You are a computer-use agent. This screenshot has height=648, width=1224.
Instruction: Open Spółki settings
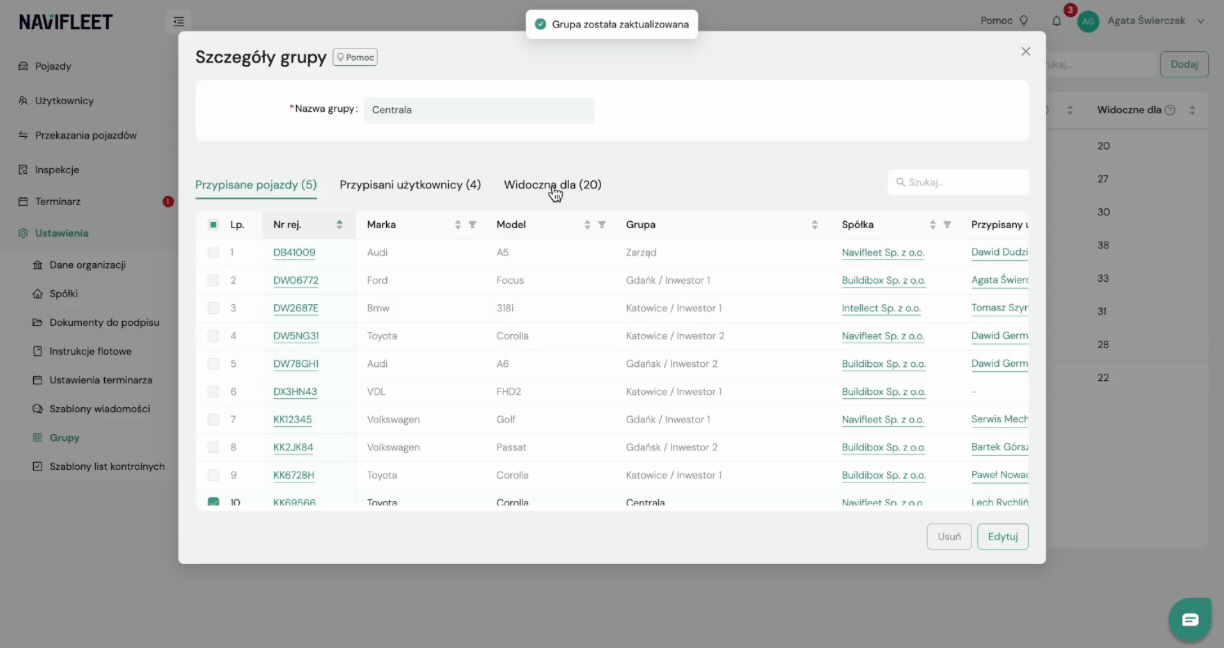point(63,294)
